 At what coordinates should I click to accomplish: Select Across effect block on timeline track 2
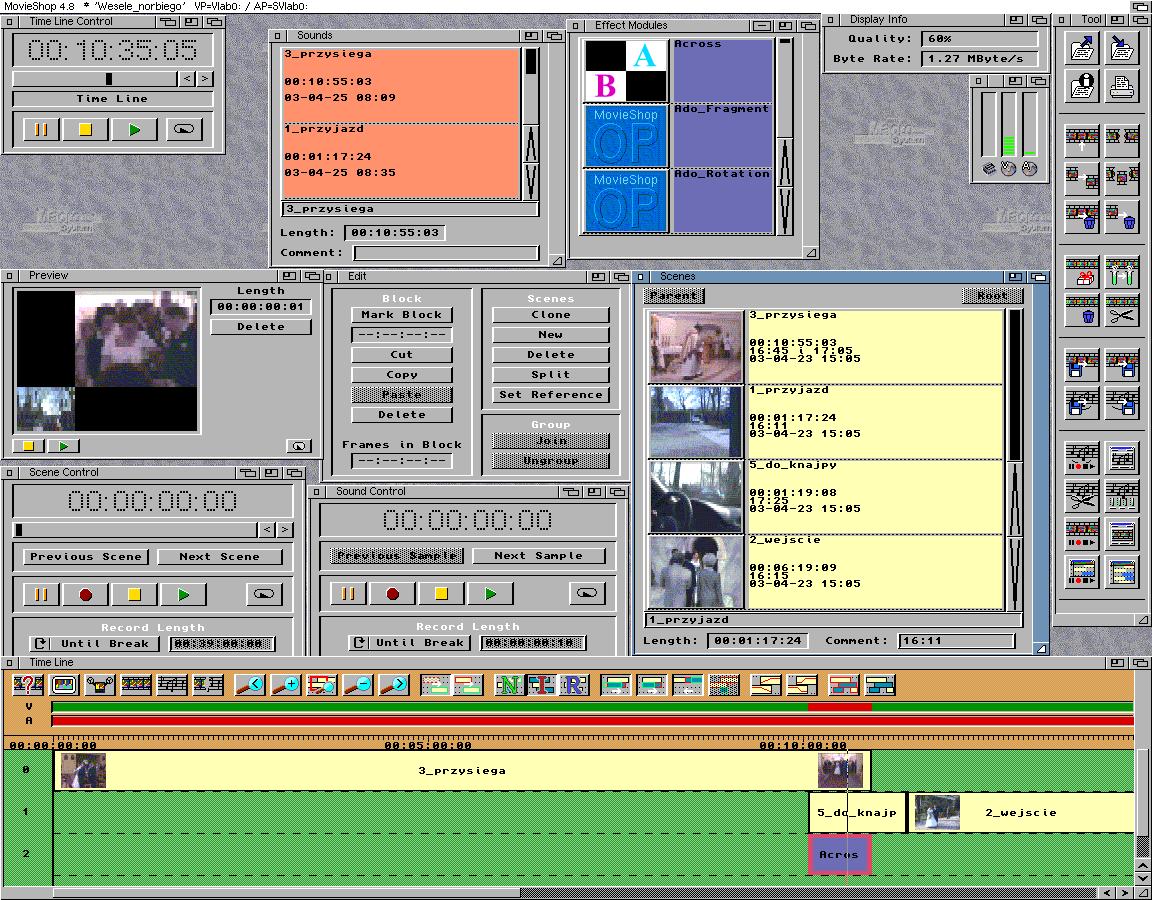pos(839,854)
